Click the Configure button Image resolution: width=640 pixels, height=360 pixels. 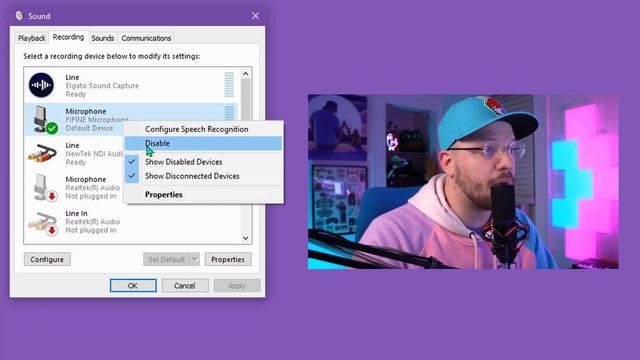47,259
